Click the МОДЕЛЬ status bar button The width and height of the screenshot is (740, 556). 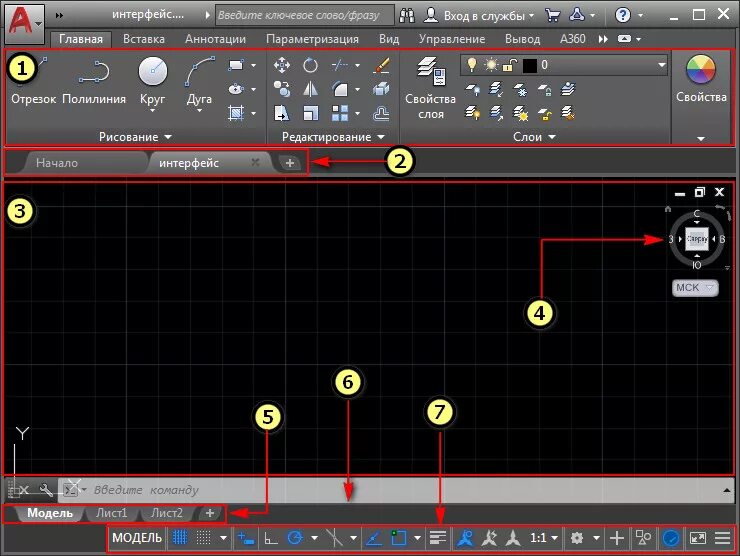point(137,538)
